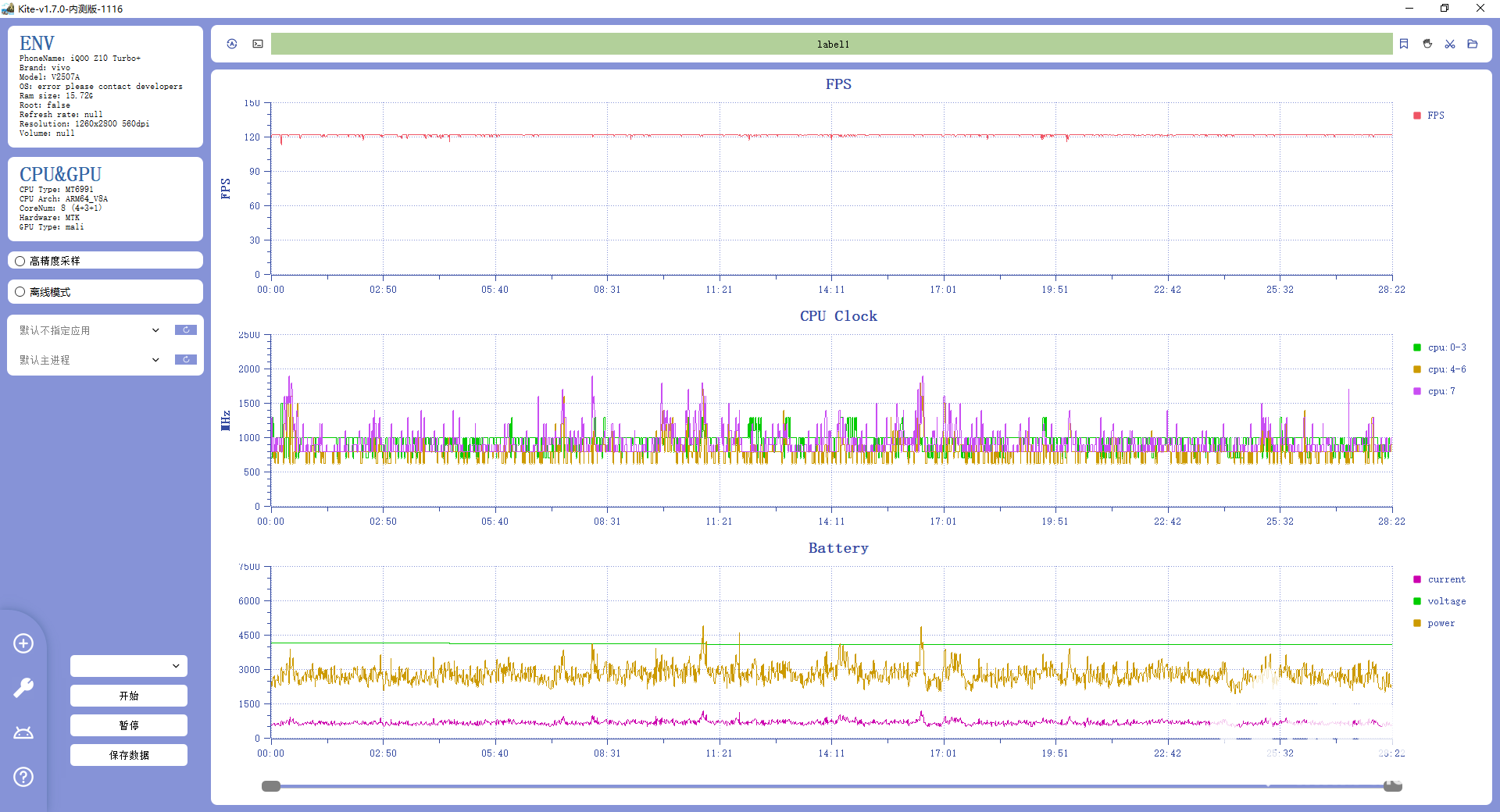Click 'Resolution: 1260x2800 560dpi' text

click(x=84, y=124)
